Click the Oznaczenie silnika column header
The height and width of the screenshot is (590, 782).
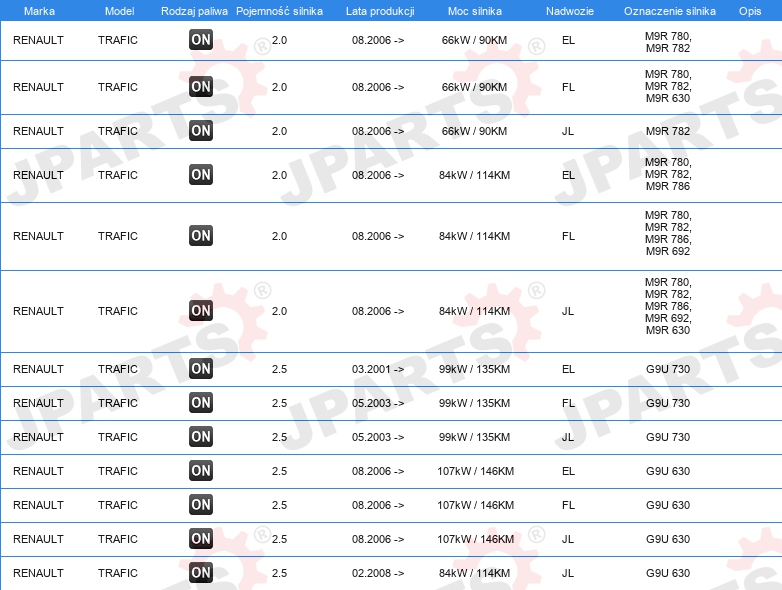[x=670, y=11]
